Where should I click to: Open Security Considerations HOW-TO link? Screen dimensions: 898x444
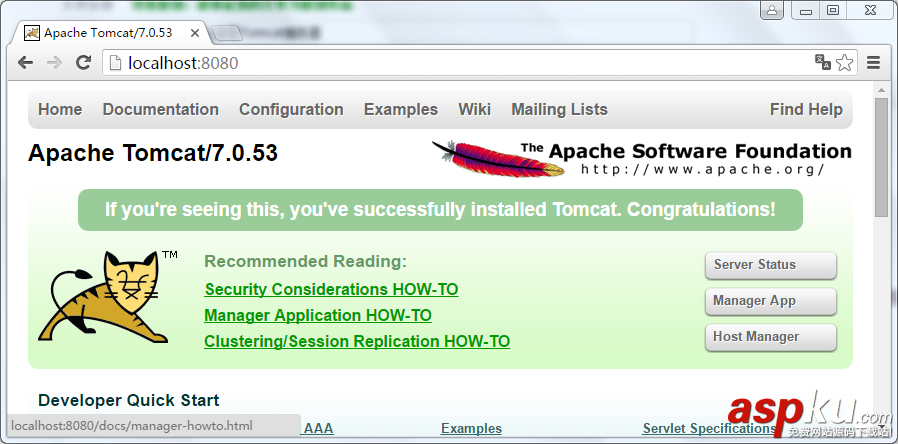[x=331, y=290]
